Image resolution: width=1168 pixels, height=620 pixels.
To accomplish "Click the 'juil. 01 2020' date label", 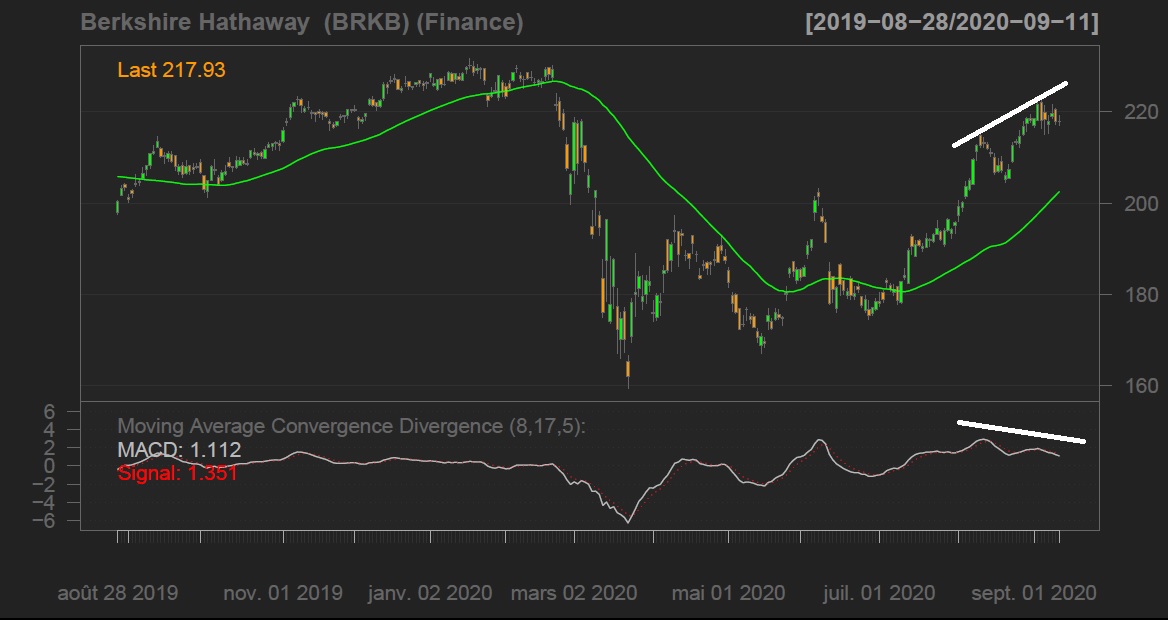I will [x=879, y=593].
